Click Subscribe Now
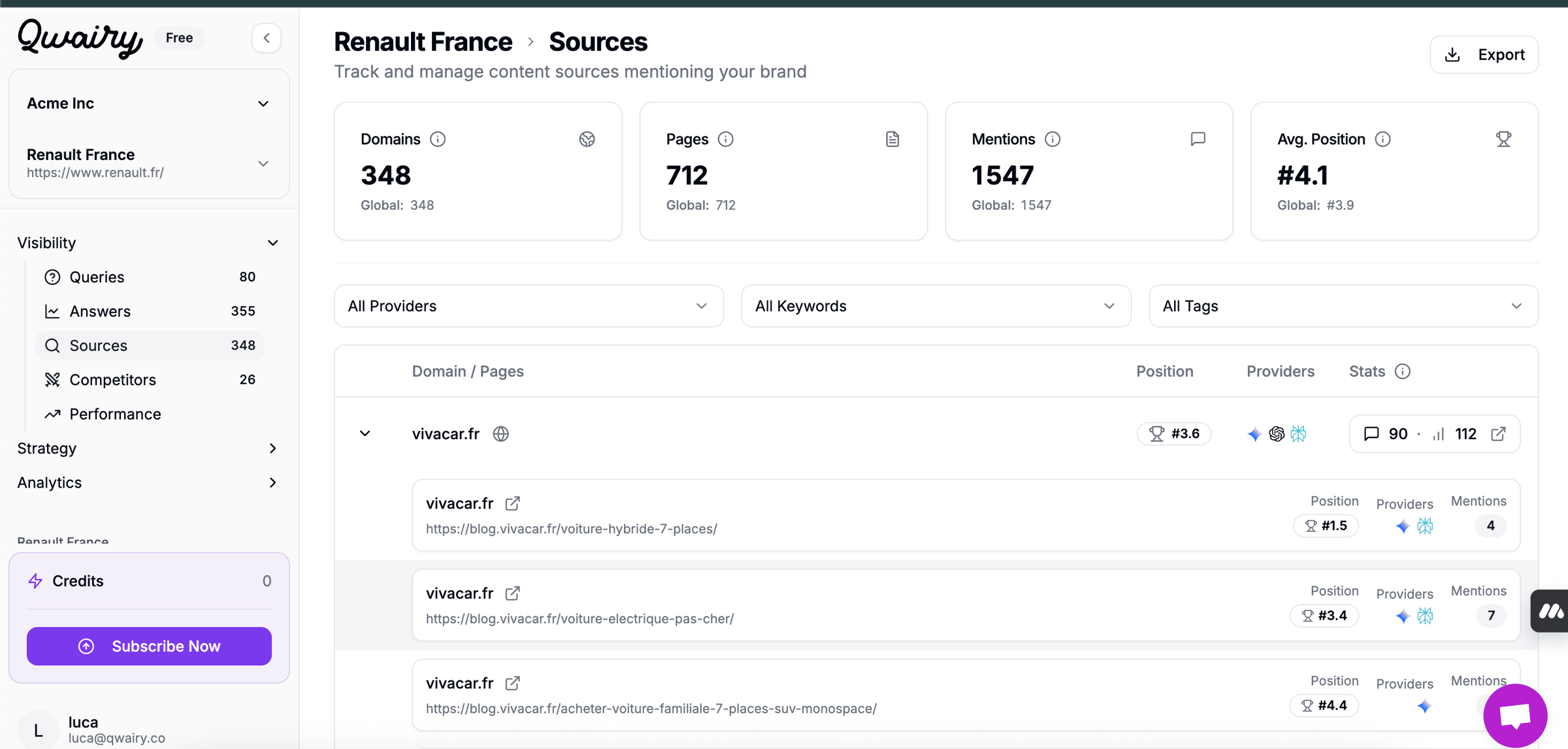Viewport: 1568px width, 749px height. click(149, 646)
